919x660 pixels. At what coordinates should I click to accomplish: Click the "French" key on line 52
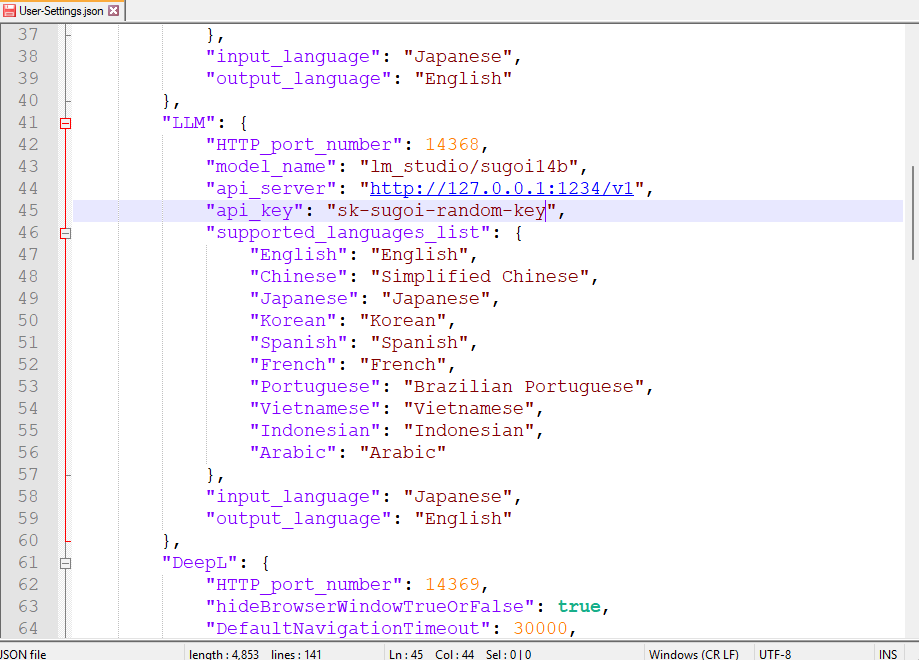[x=293, y=365]
